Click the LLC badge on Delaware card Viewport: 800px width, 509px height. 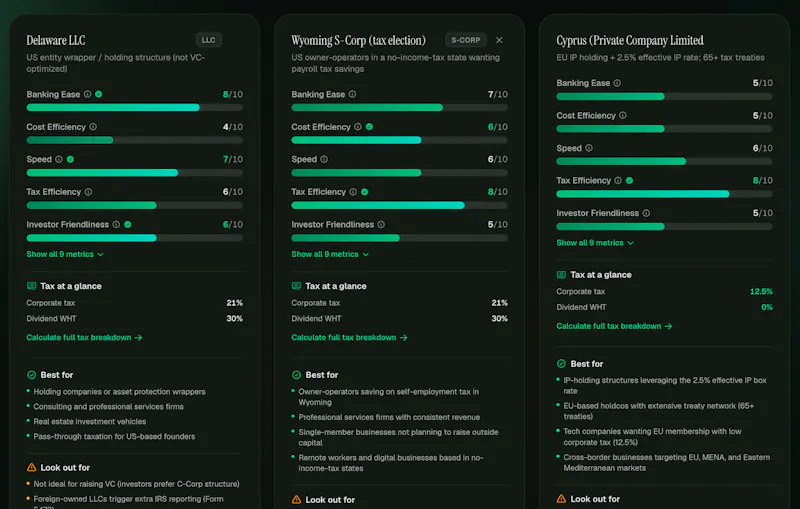tap(208, 40)
